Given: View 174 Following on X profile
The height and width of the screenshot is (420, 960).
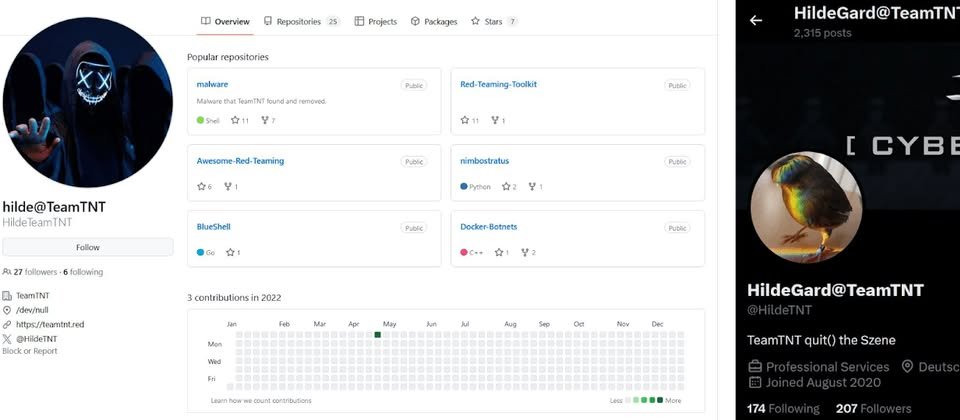Looking at the screenshot, I should point(783,408).
